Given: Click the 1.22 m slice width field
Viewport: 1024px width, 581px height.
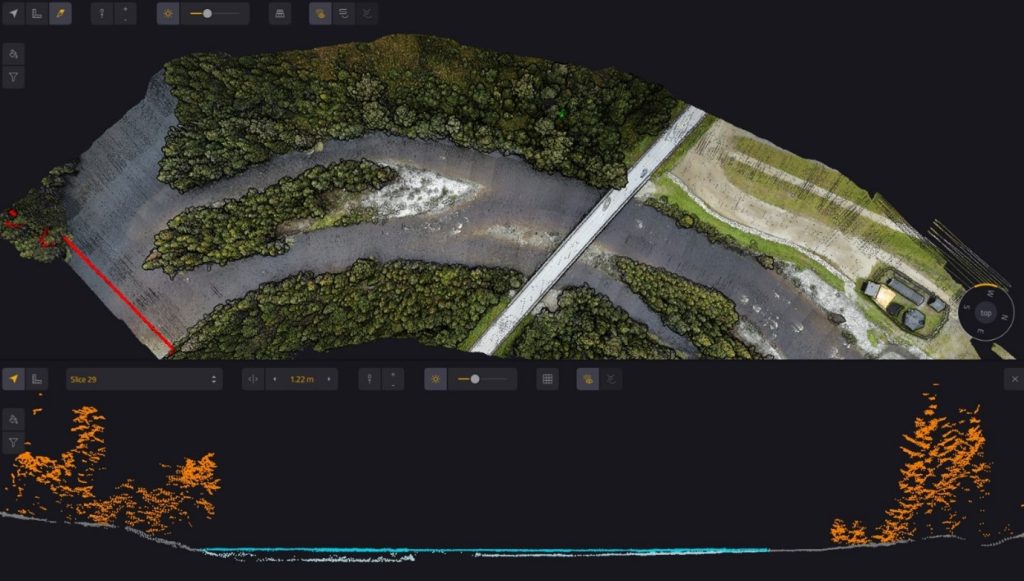Looking at the screenshot, I should (300, 379).
